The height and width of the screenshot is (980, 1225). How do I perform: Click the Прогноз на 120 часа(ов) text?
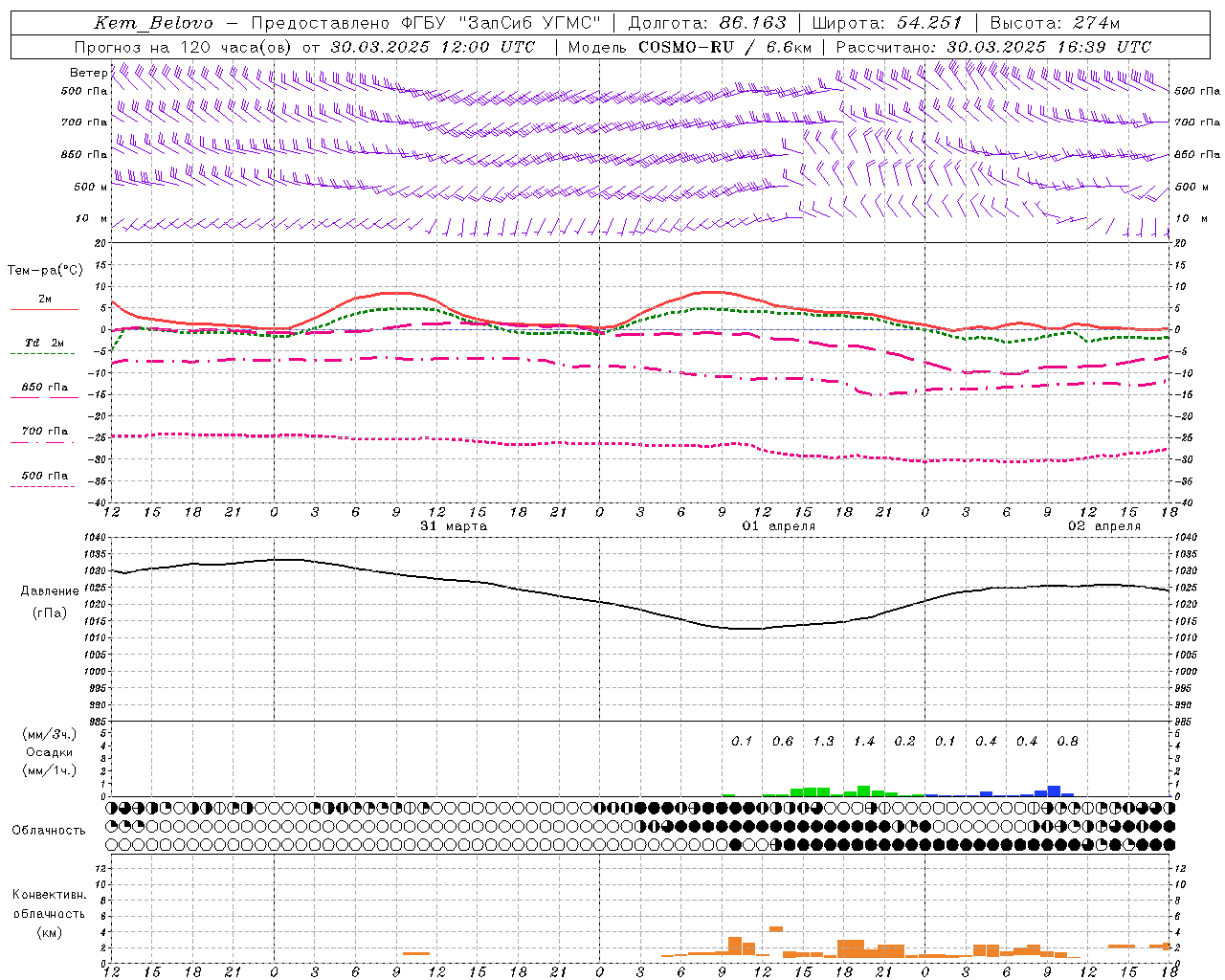(x=185, y=47)
